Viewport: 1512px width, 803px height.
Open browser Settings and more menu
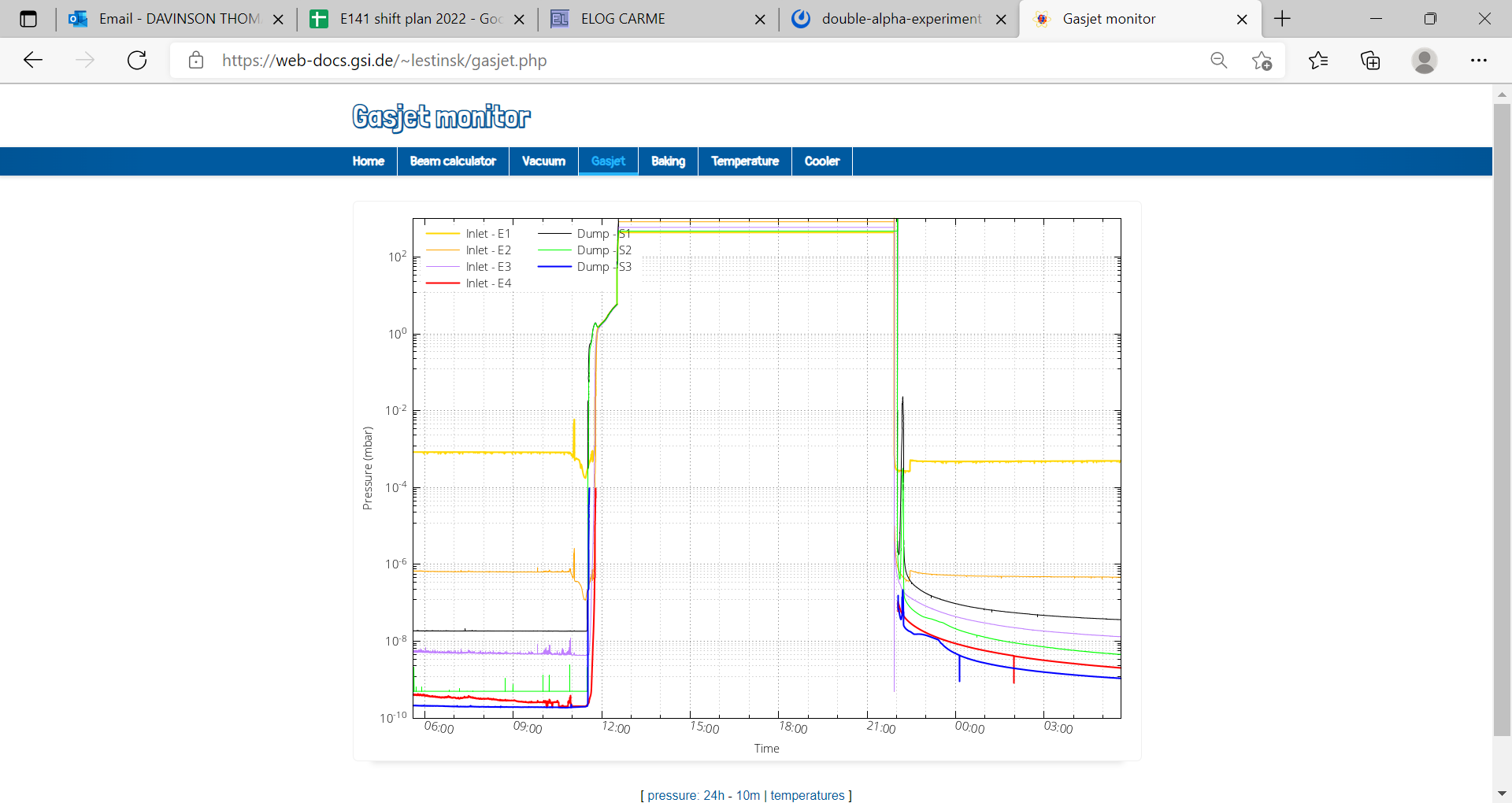click(1478, 61)
